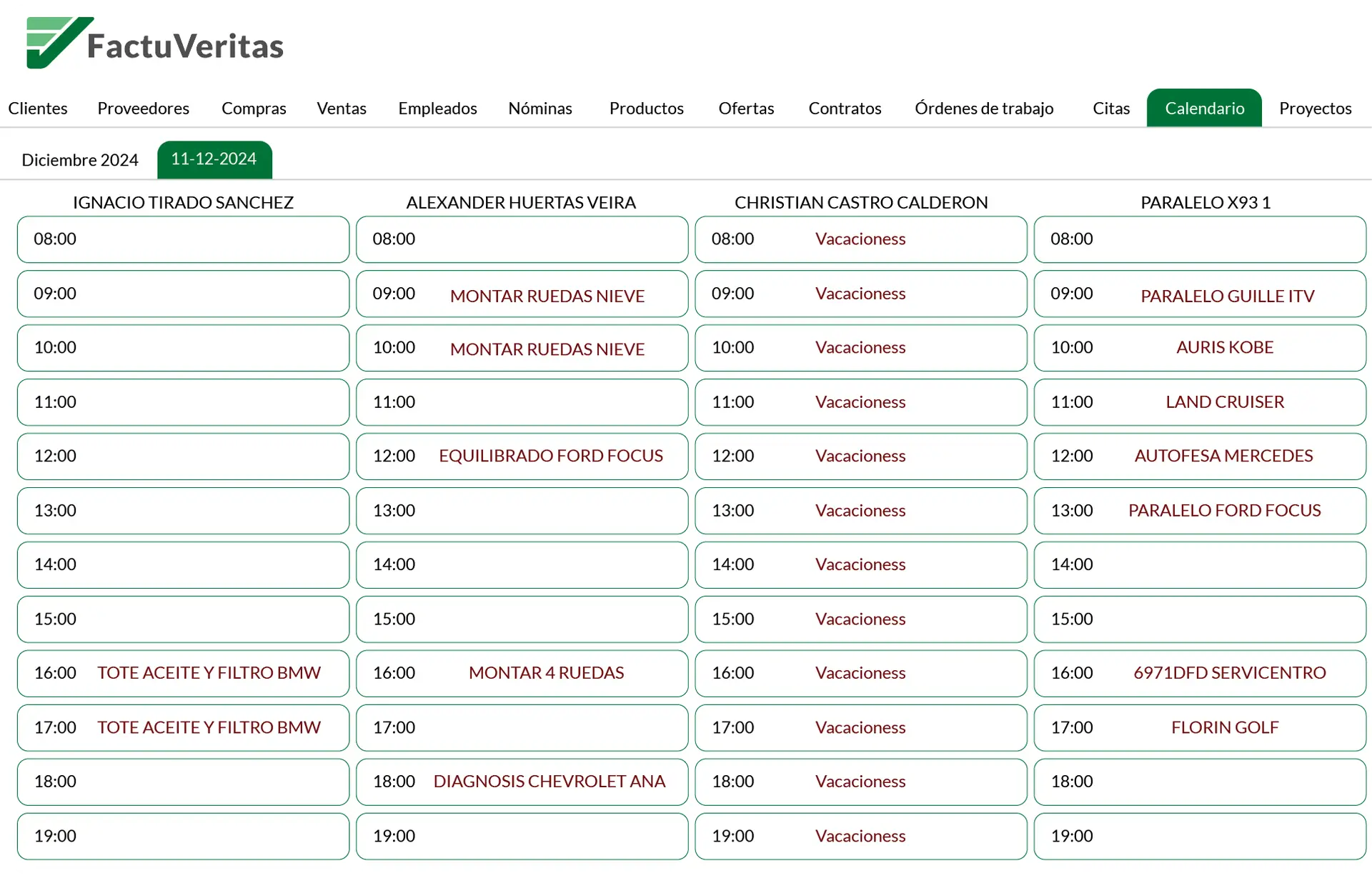1372x878 pixels.
Task: Select Paralelo X93 empty 15:00 slot
Action: (1200, 619)
